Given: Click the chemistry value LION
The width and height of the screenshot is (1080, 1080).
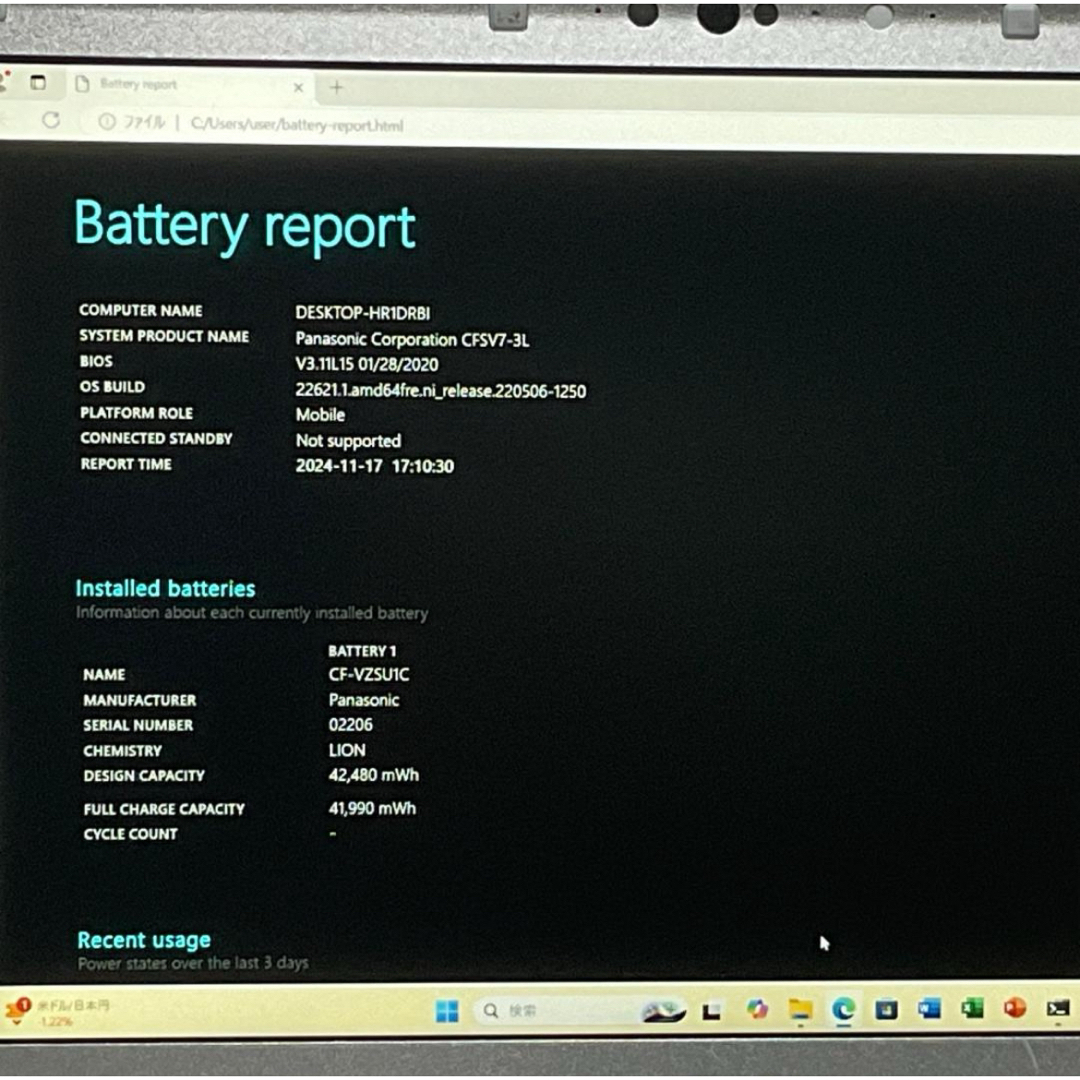Looking at the screenshot, I should [x=347, y=750].
